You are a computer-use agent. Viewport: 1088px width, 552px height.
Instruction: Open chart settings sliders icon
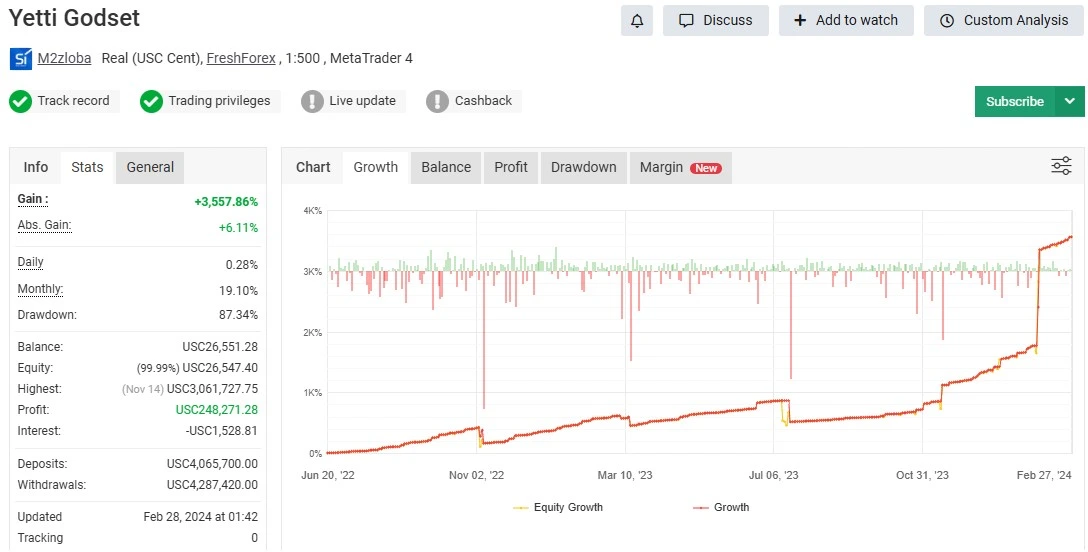[1061, 167]
